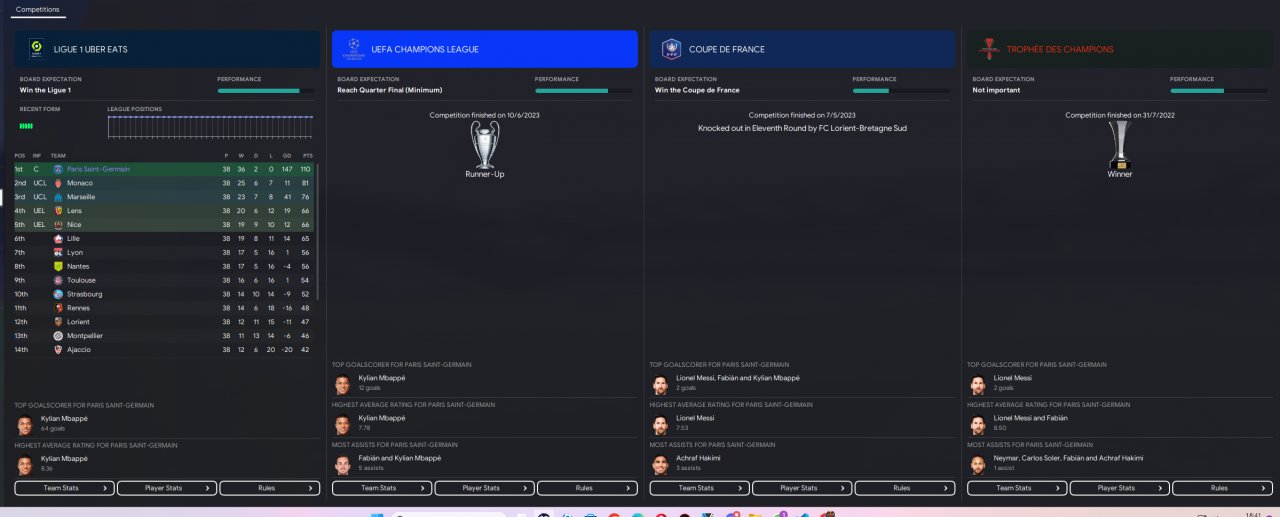Click the UEFA Champions League logo icon

[x=354, y=49]
